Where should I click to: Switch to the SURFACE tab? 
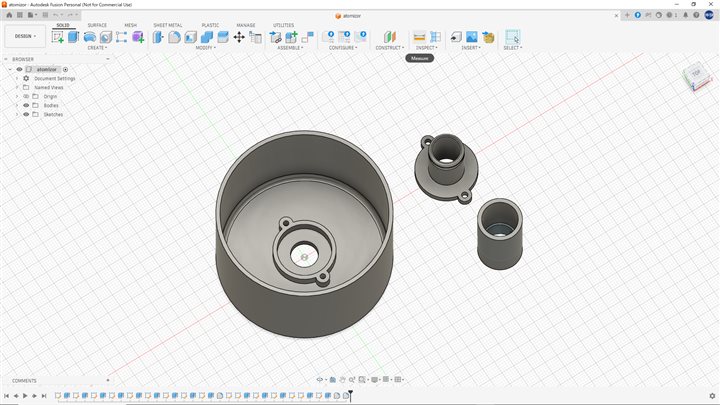(97, 25)
